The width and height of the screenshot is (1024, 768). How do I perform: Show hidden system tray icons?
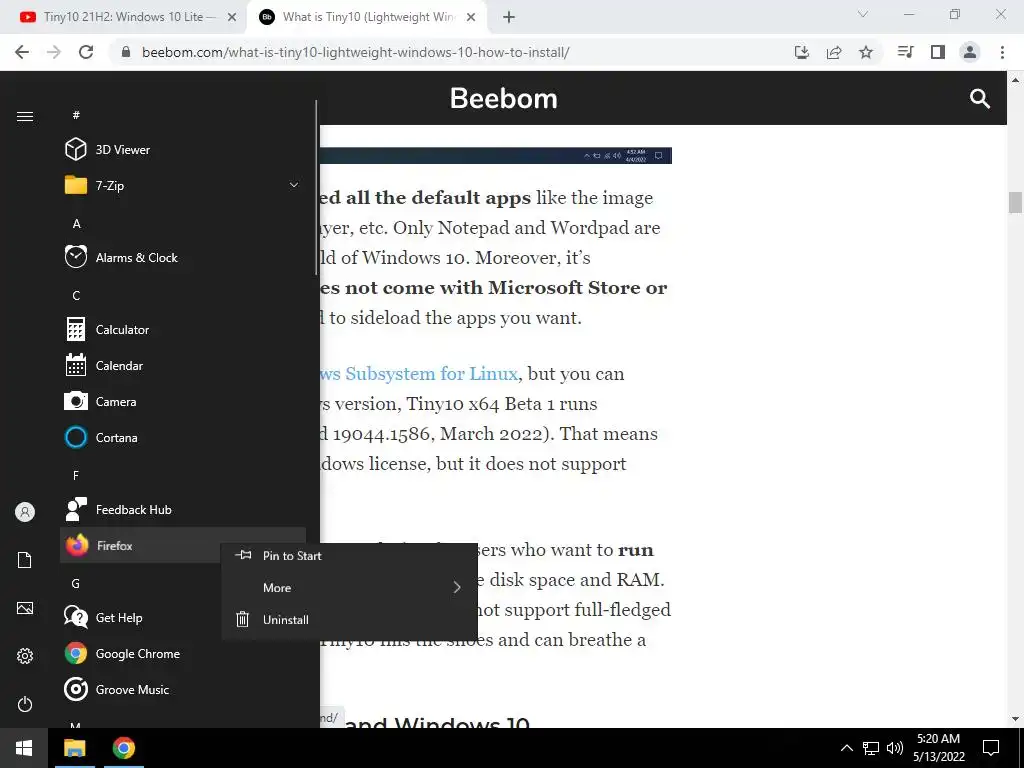(x=846, y=748)
